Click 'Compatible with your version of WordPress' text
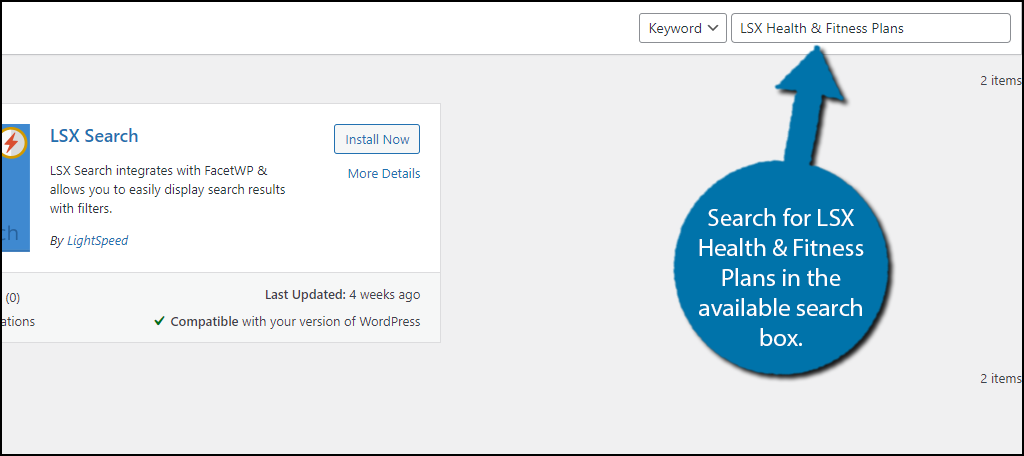Screen dimensions: 1024x456 click(295, 321)
